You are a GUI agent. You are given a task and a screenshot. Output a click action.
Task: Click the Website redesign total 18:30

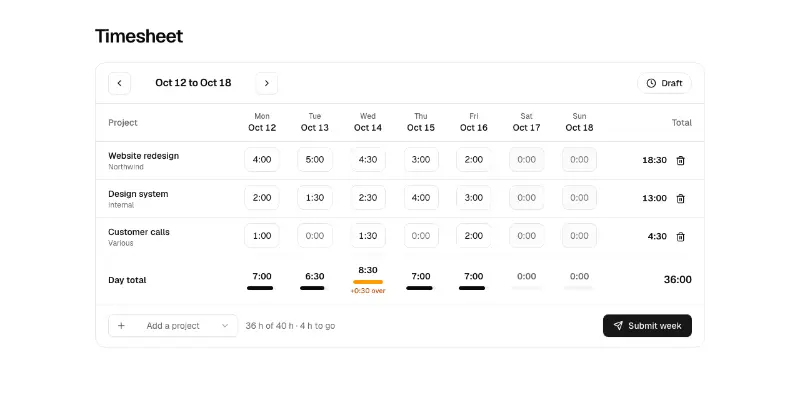click(x=654, y=160)
